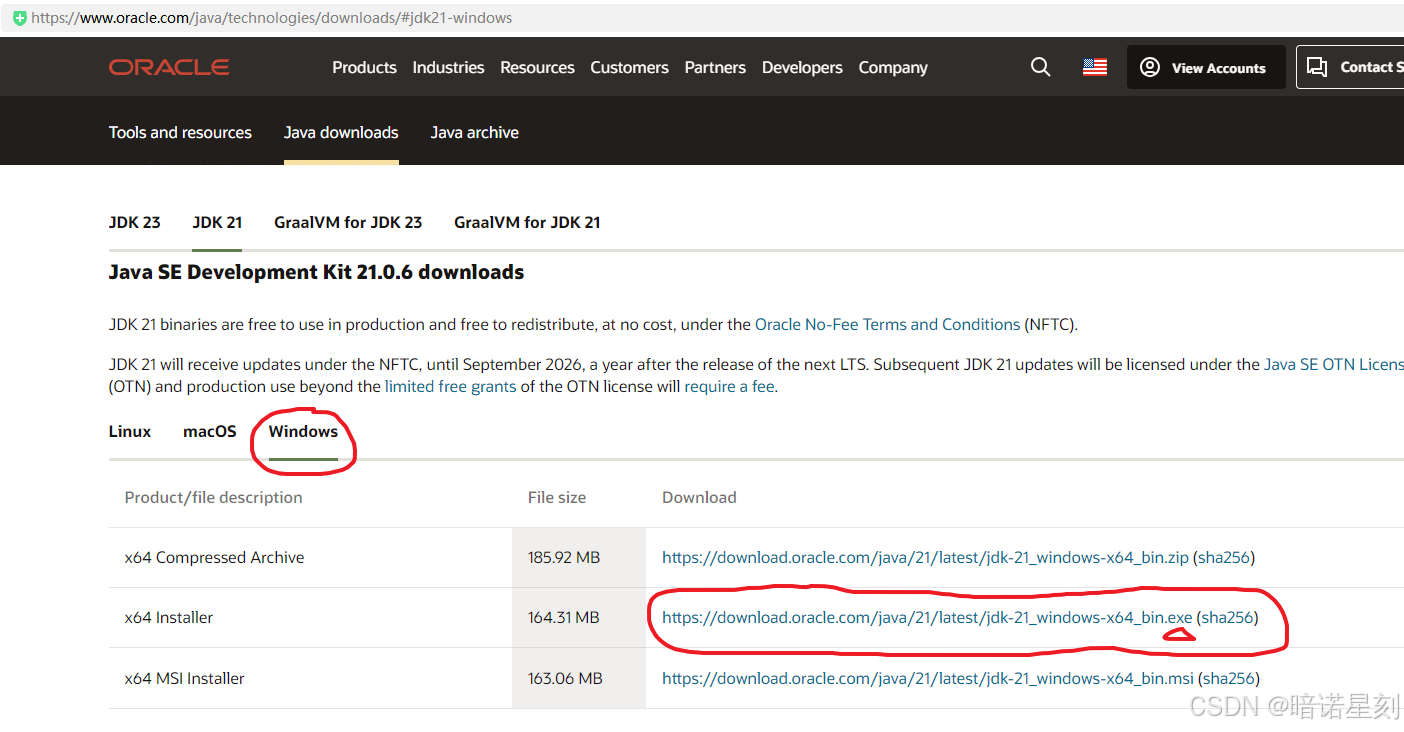Viewport: 1404px width, 732px height.
Task: Open the Company menu
Action: pos(893,67)
